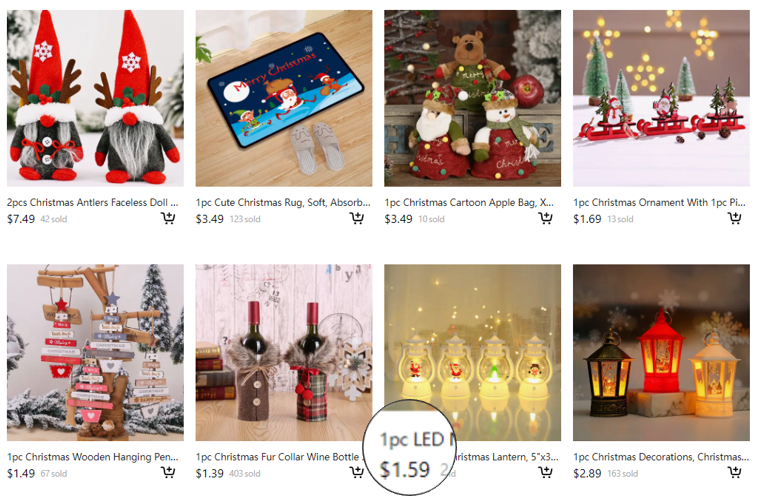Add $1.69 Christmas Ornament to cart
The width and height of the screenshot is (760, 501).
pyautogui.click(x=734, y=219)
